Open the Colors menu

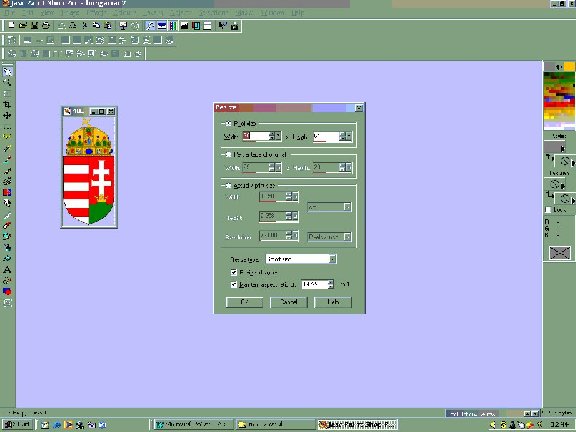coord(124,13)
